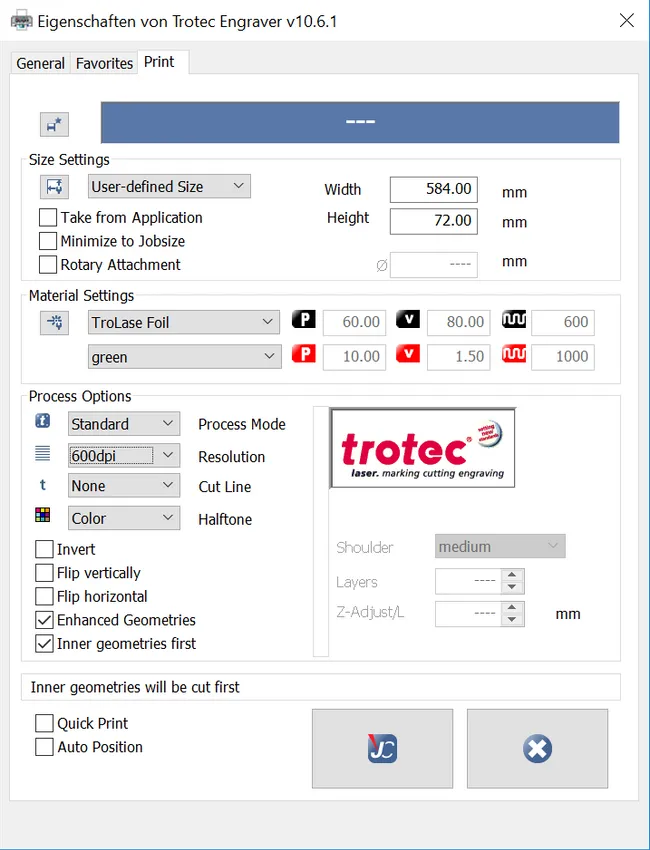This screenshot has height=850, width=650.
Task: Click the cut velocity 1.50 field
Action: point(459,357)
